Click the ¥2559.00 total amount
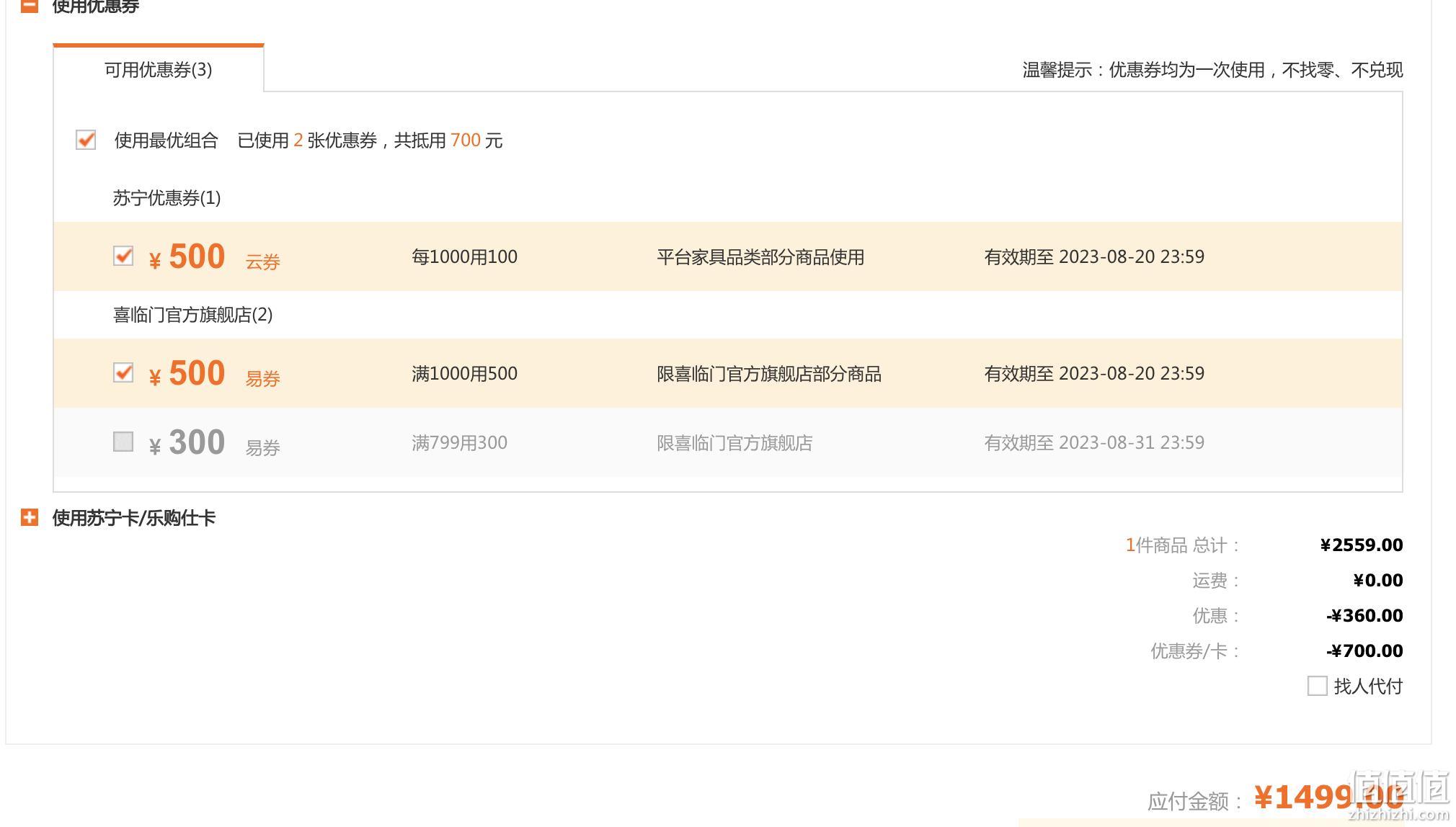This screenshot has width=1456, height=827. point(1362,545)
